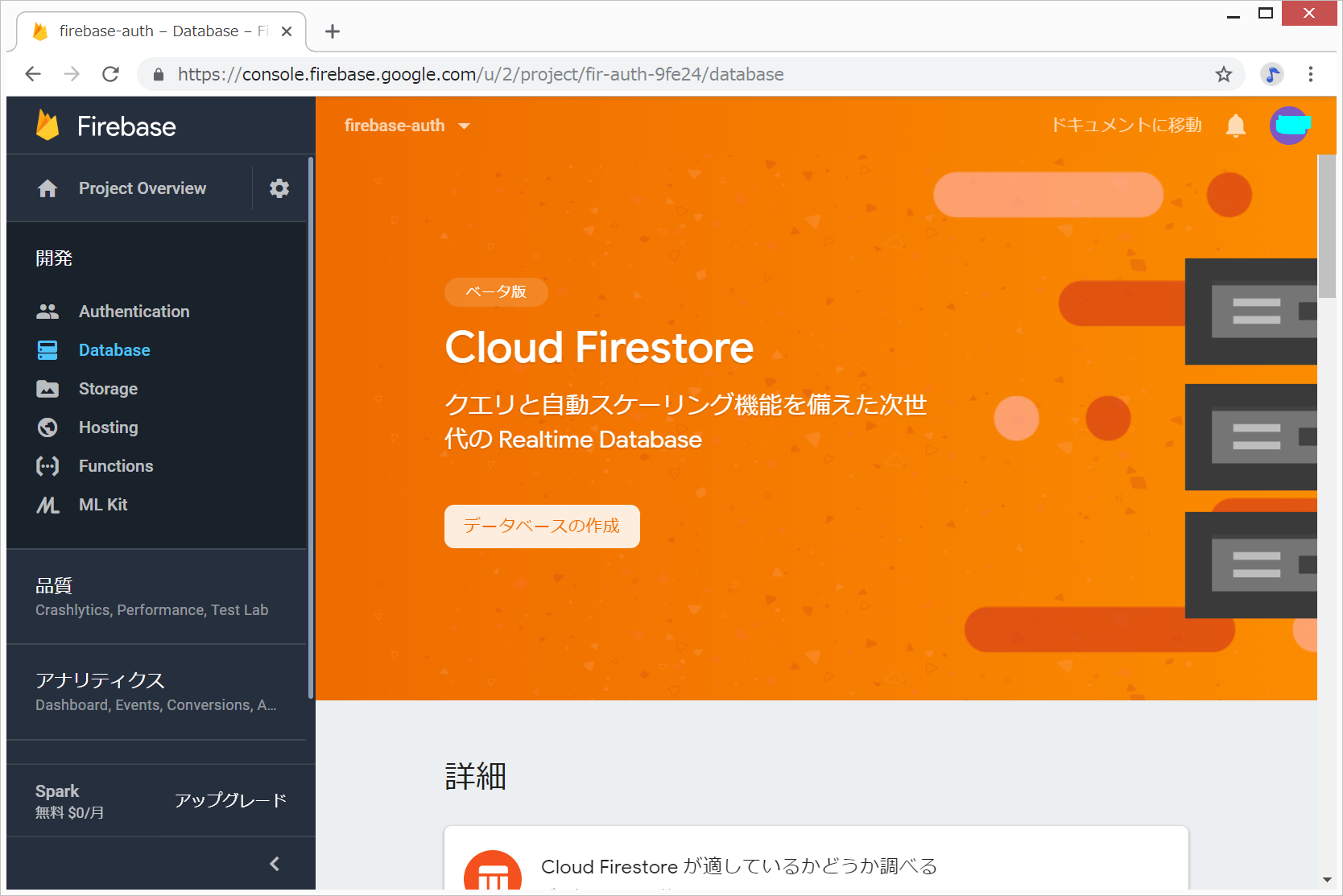Expand the 品質 section
The image size is (1343, 896).
[x=151, y=597]
